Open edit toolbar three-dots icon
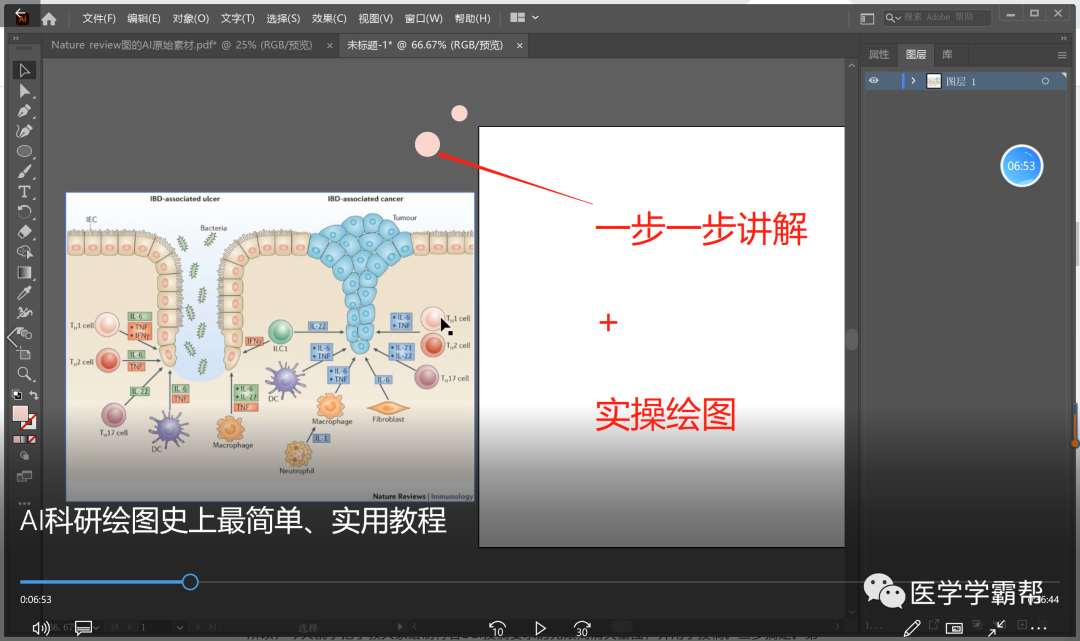The height and width of the screenshot is (641, 1080). click(x=24, y=503)
